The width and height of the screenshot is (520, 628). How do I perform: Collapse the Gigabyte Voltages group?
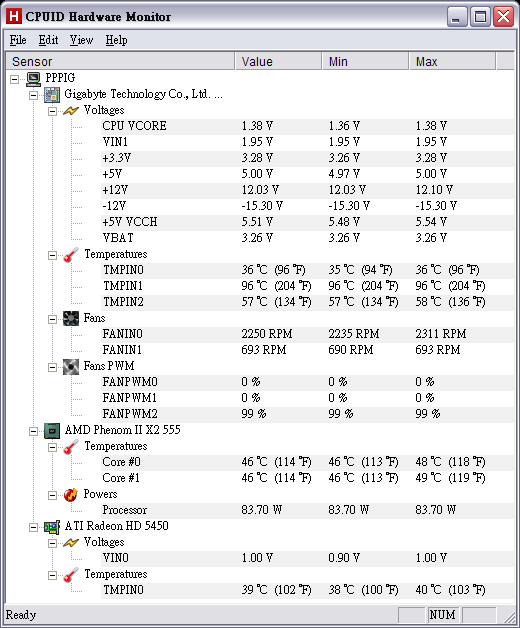click(x=52, y=111)
